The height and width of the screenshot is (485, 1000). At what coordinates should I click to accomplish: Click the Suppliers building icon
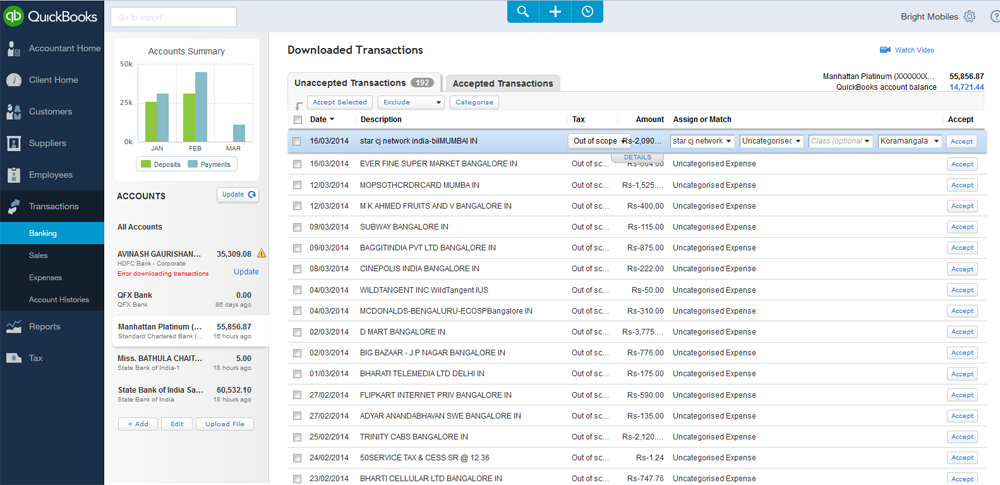(13, 144)
